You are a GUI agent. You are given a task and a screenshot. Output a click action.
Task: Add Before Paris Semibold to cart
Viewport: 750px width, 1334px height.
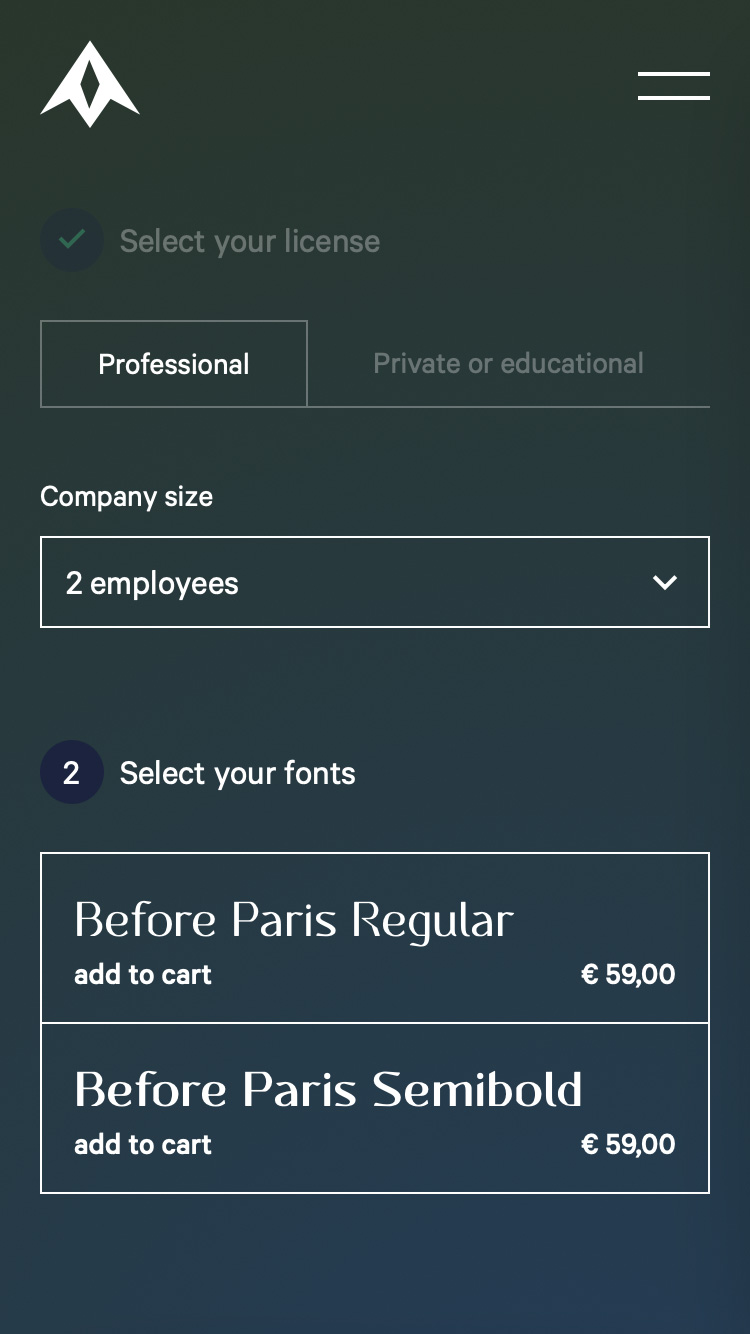[143, 1145]
